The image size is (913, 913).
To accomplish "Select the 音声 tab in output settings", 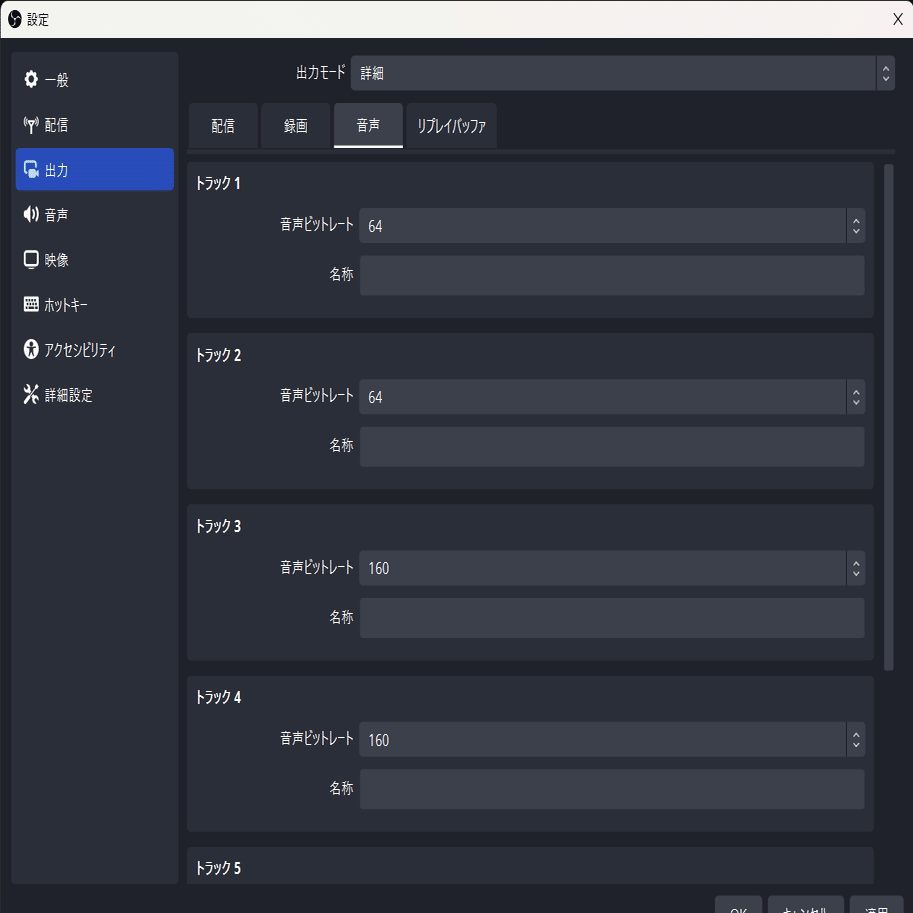I will [368, 126].
